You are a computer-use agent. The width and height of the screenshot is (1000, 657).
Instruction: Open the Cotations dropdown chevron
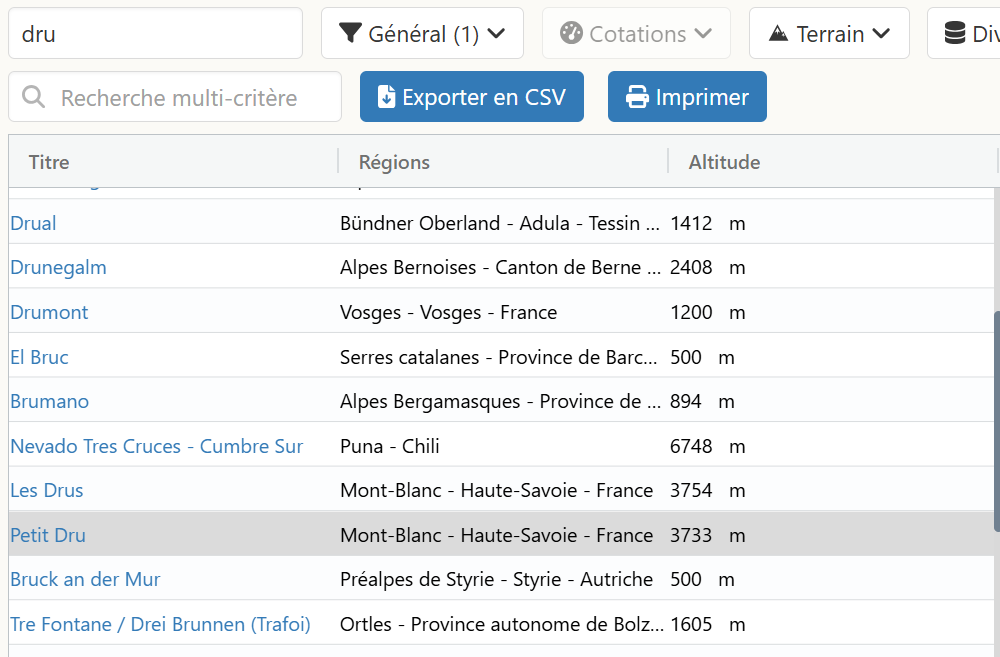pos(703,33)
